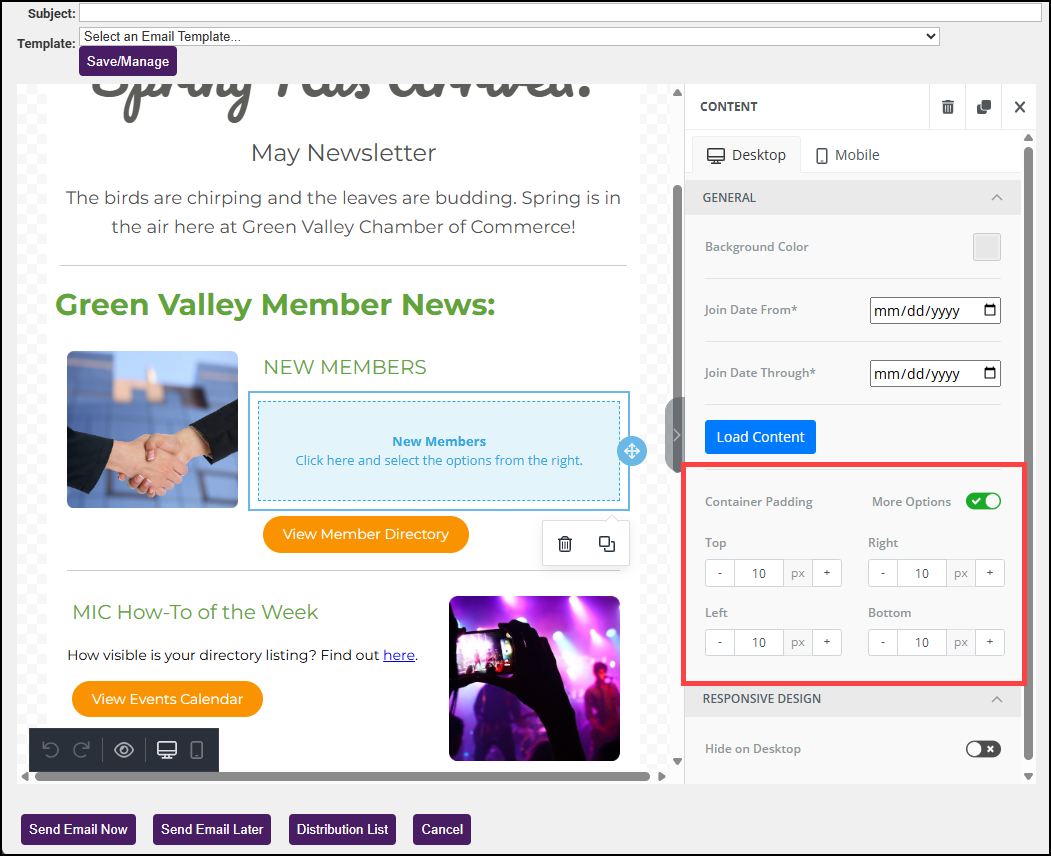This screenshot has height=856, width=1051.
Task: Click the preview eye icon
Action: point(124,749)
